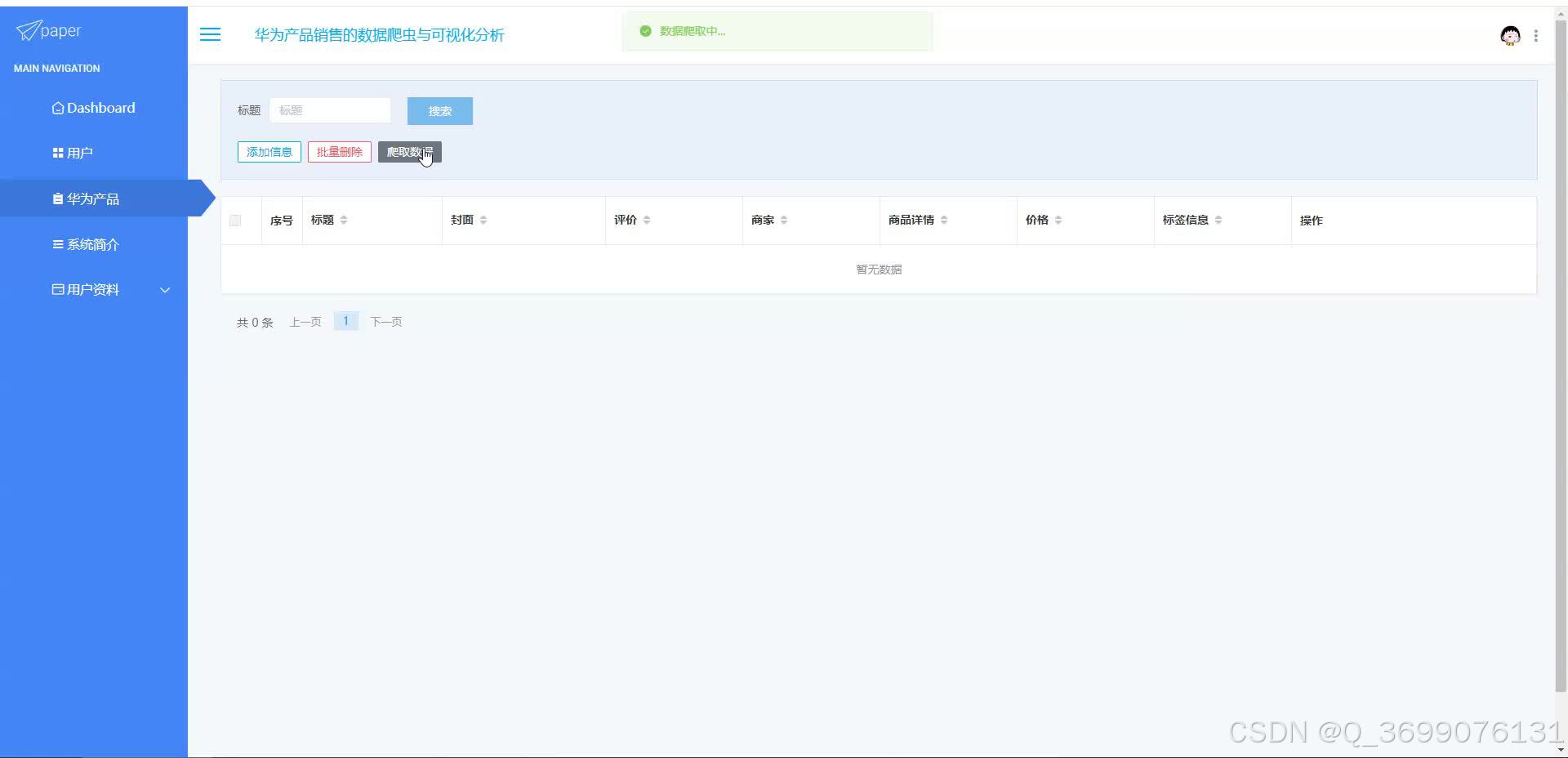Click the sort icon beside 标题 column
This screenshot has width=1568, height=758.
[344, 220]
